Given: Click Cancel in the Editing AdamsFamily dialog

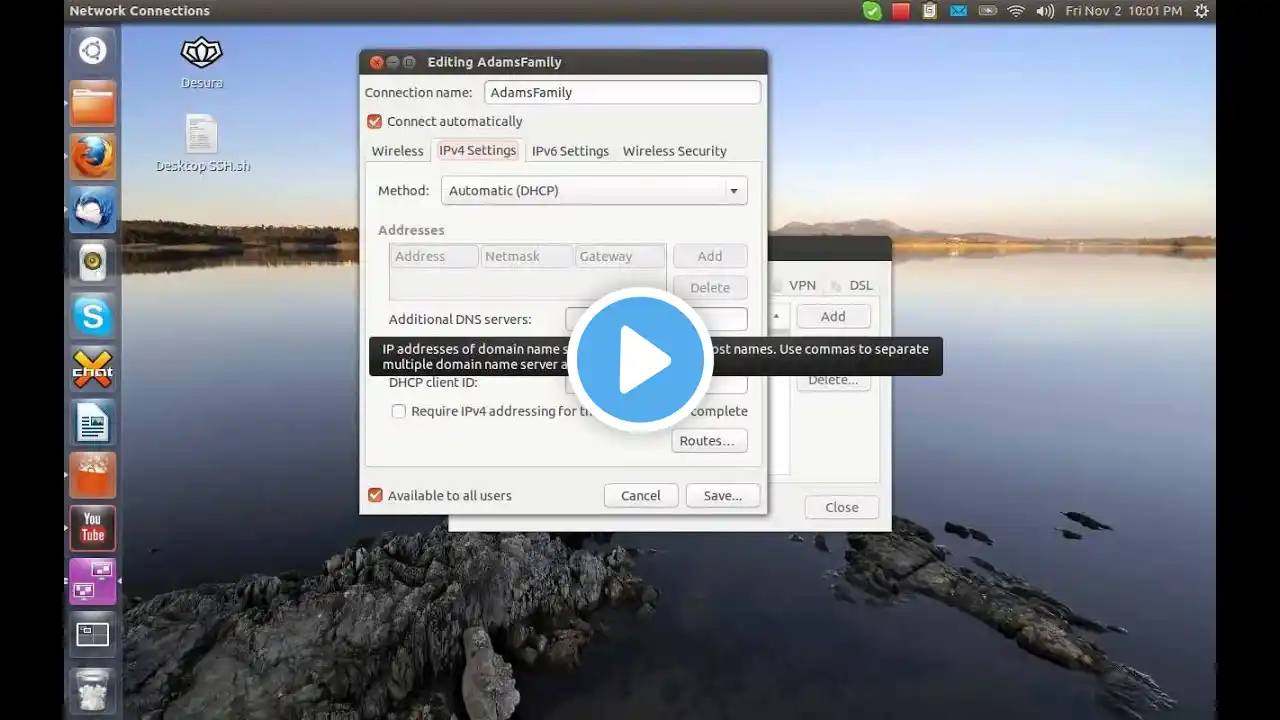Looking at the screenshot, I should point(641,495).
